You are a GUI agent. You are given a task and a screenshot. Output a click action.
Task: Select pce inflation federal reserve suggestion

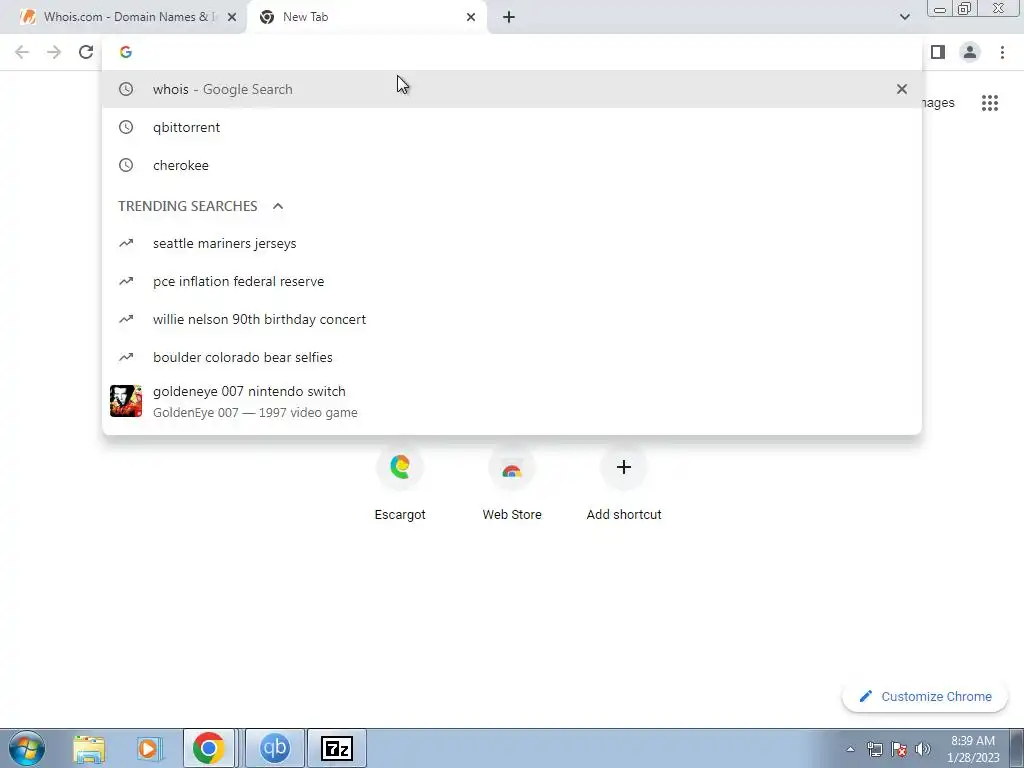tap(512, 281)
